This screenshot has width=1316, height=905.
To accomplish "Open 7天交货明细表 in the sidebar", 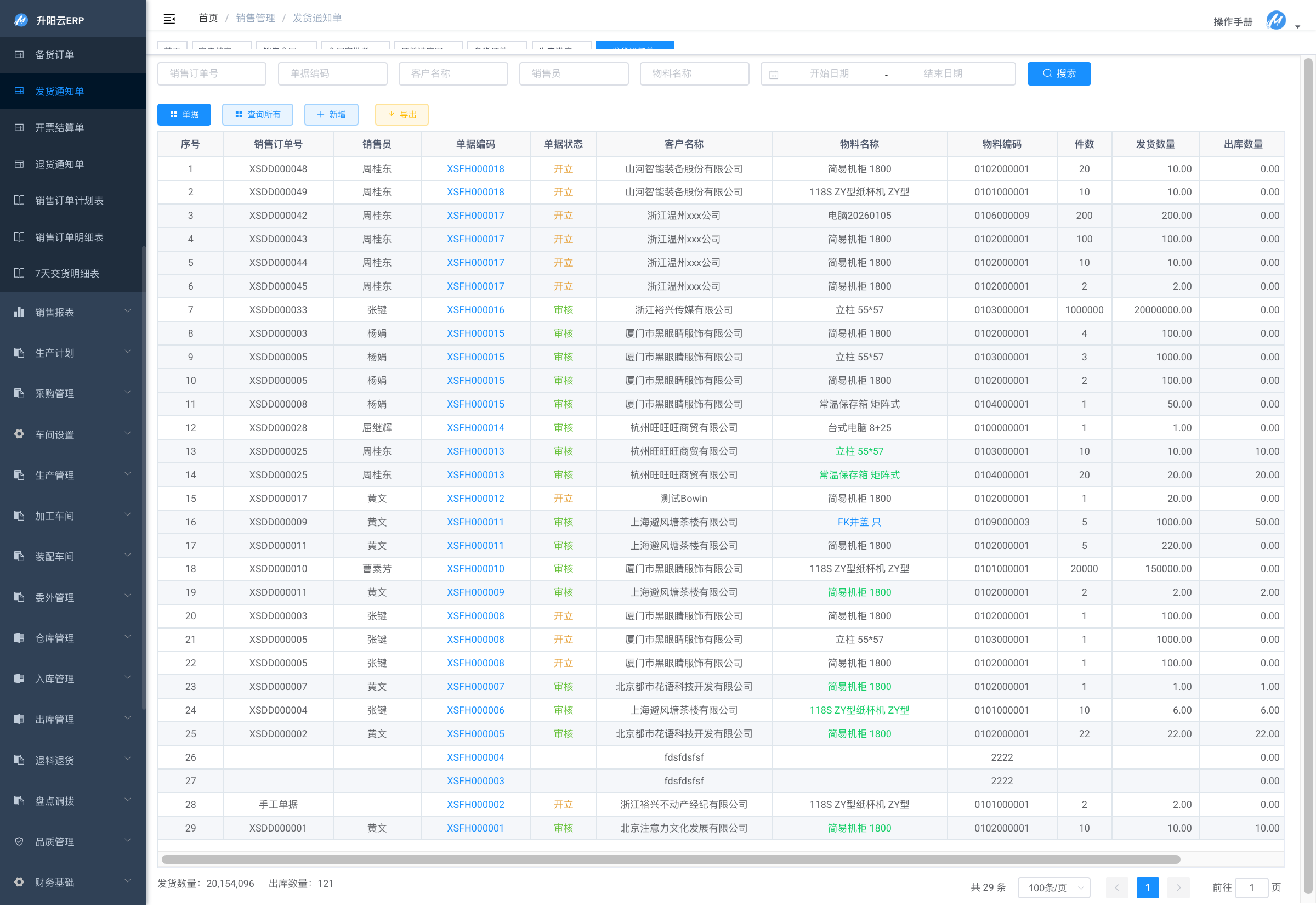I will coord(67,273).
